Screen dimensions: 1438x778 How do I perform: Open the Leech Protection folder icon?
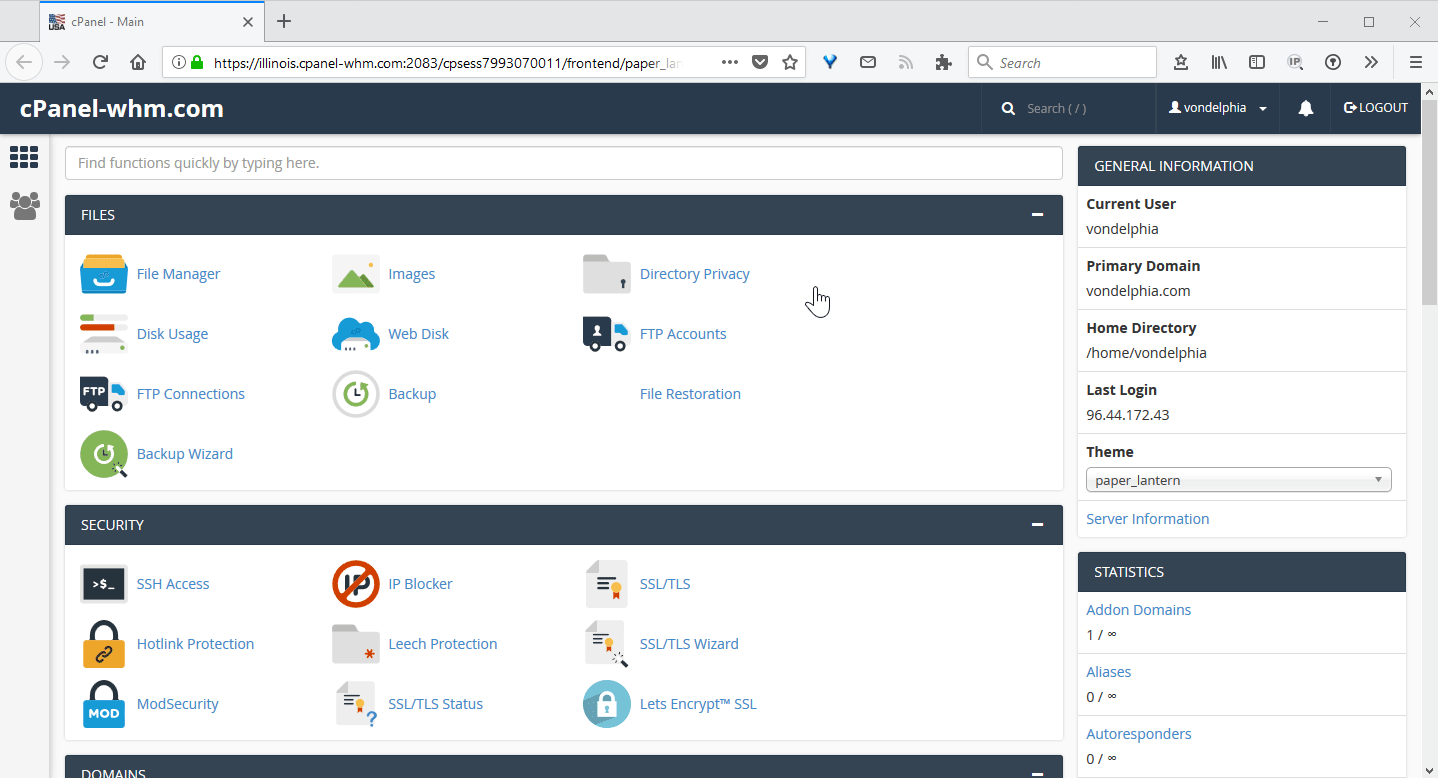(x=356, y=644)
